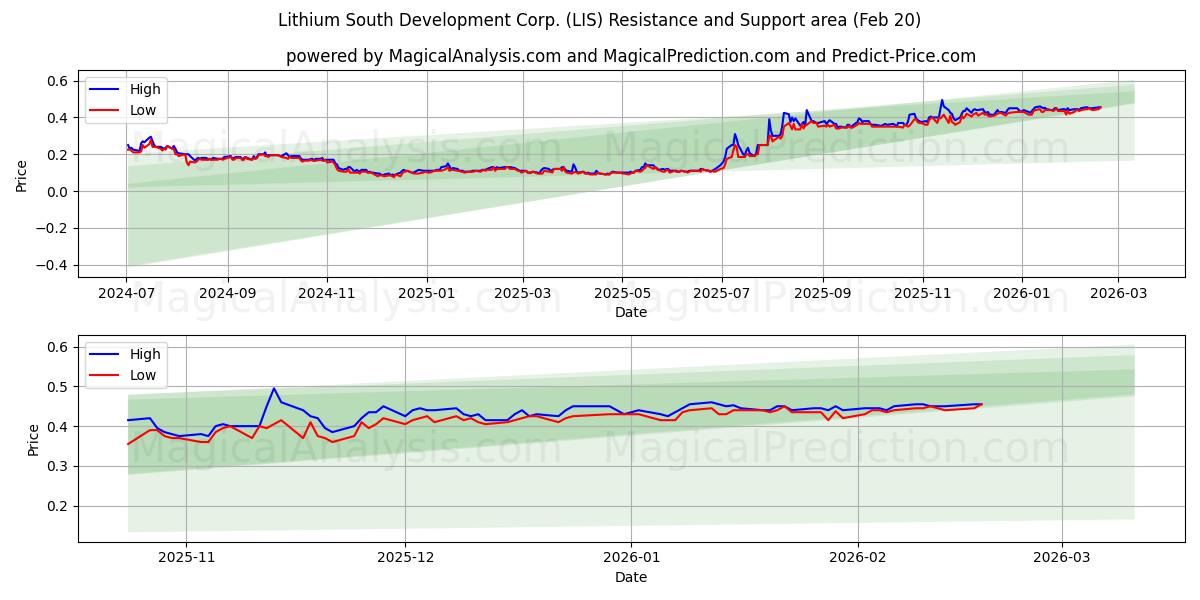Click the '0.5' y-axis label of bottom chart
Viewport: 1200px width, 600px height.
[x=60, y=387]
